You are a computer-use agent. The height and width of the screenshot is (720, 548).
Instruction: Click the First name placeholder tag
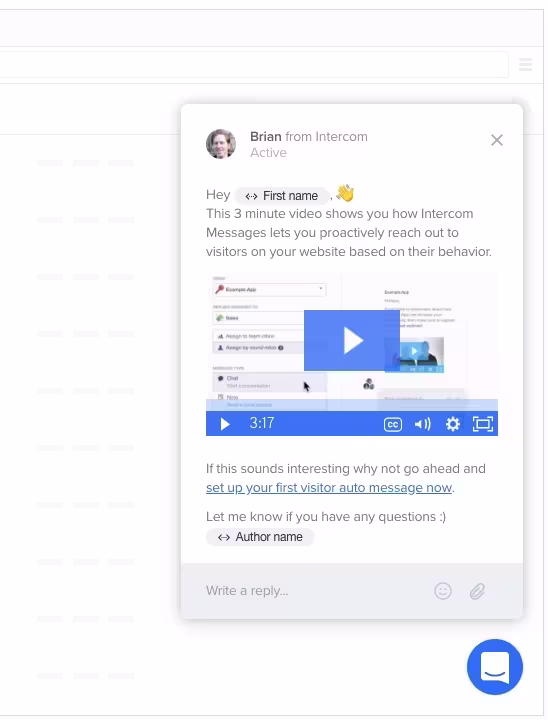click(282, 196)
